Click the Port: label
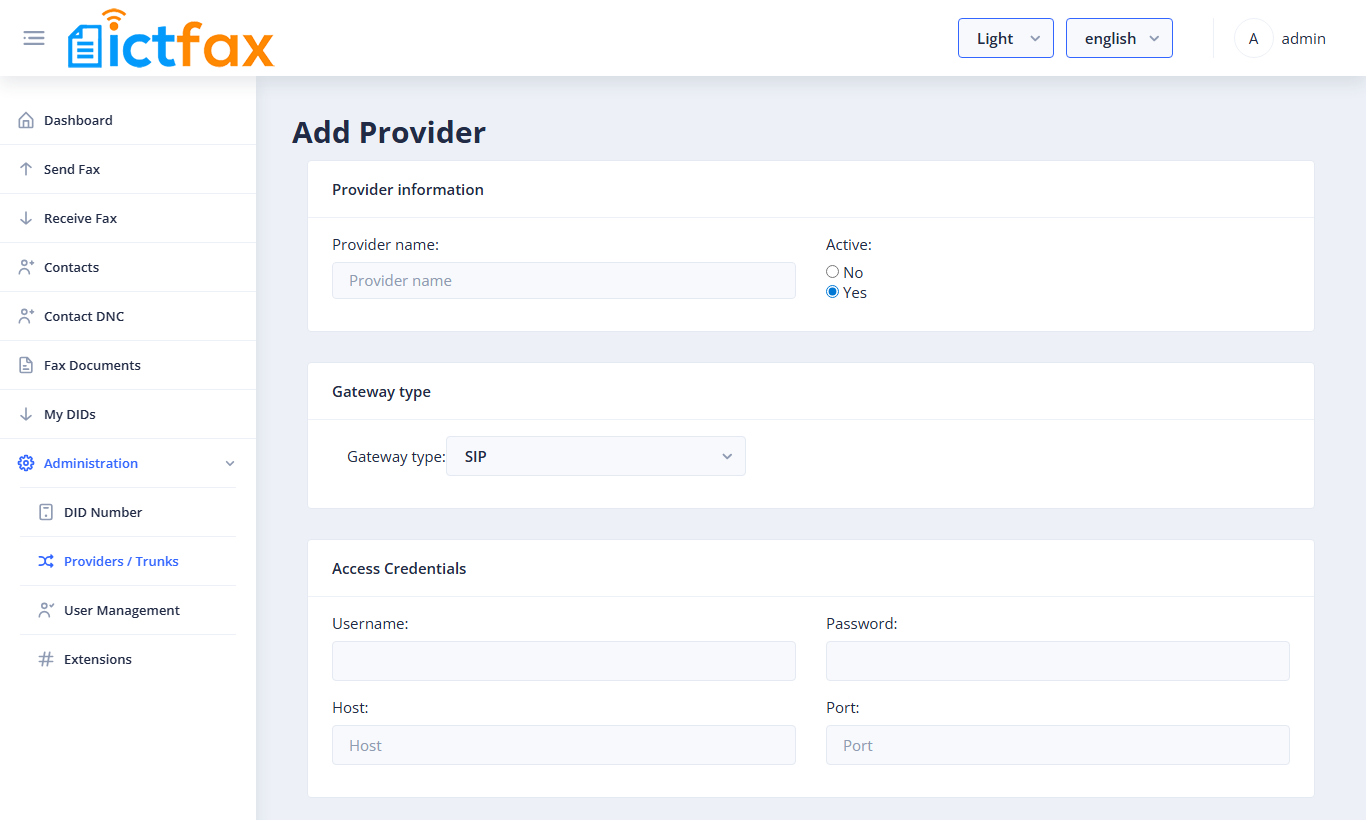1366x820 pixels. click(843, 707)
